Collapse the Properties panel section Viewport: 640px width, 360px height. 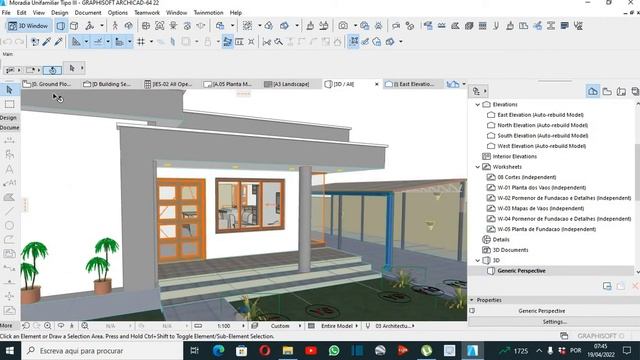click(472, 300)
